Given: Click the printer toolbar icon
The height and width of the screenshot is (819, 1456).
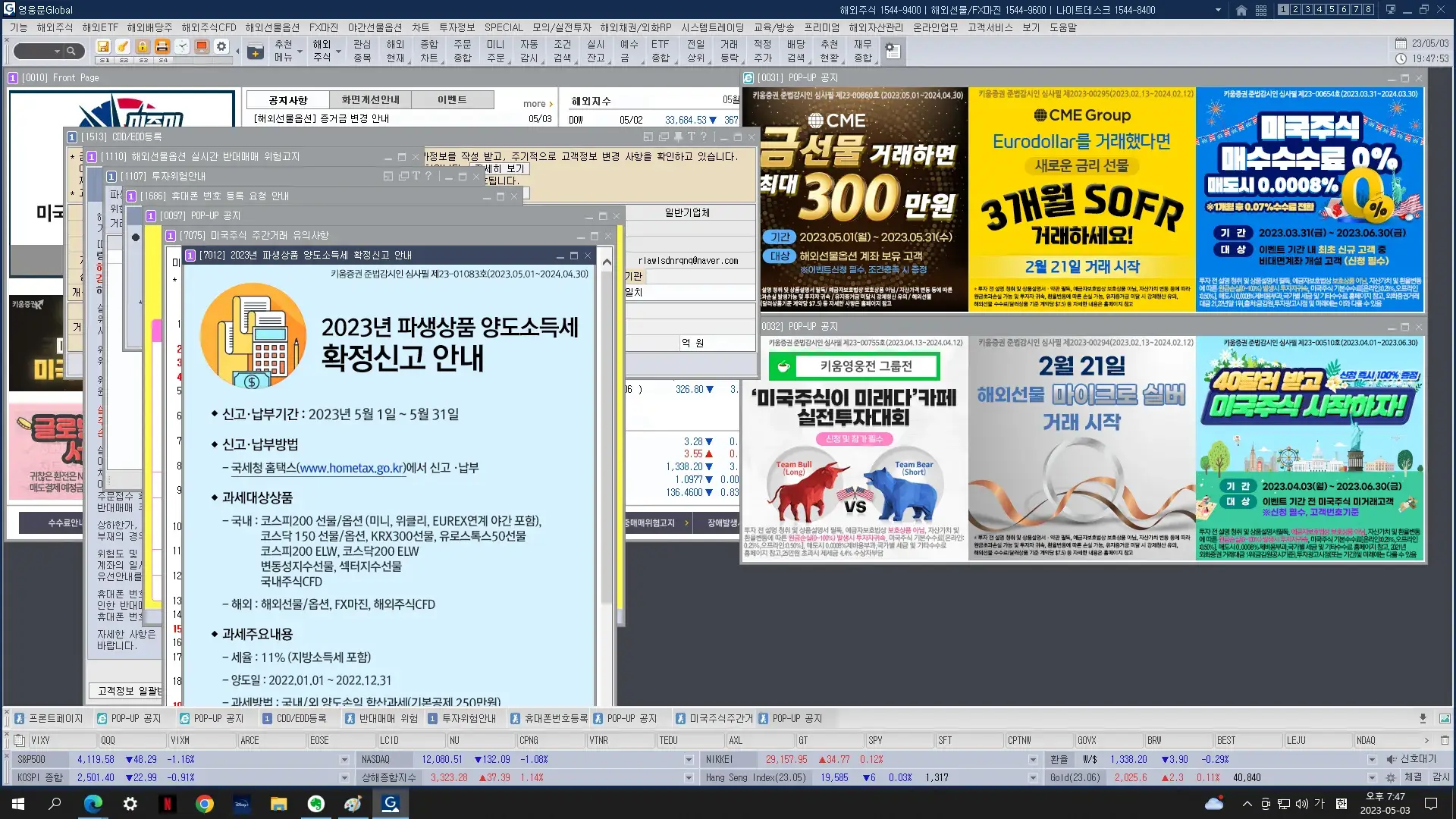Looking at the screenshot, I should (162, 46).
